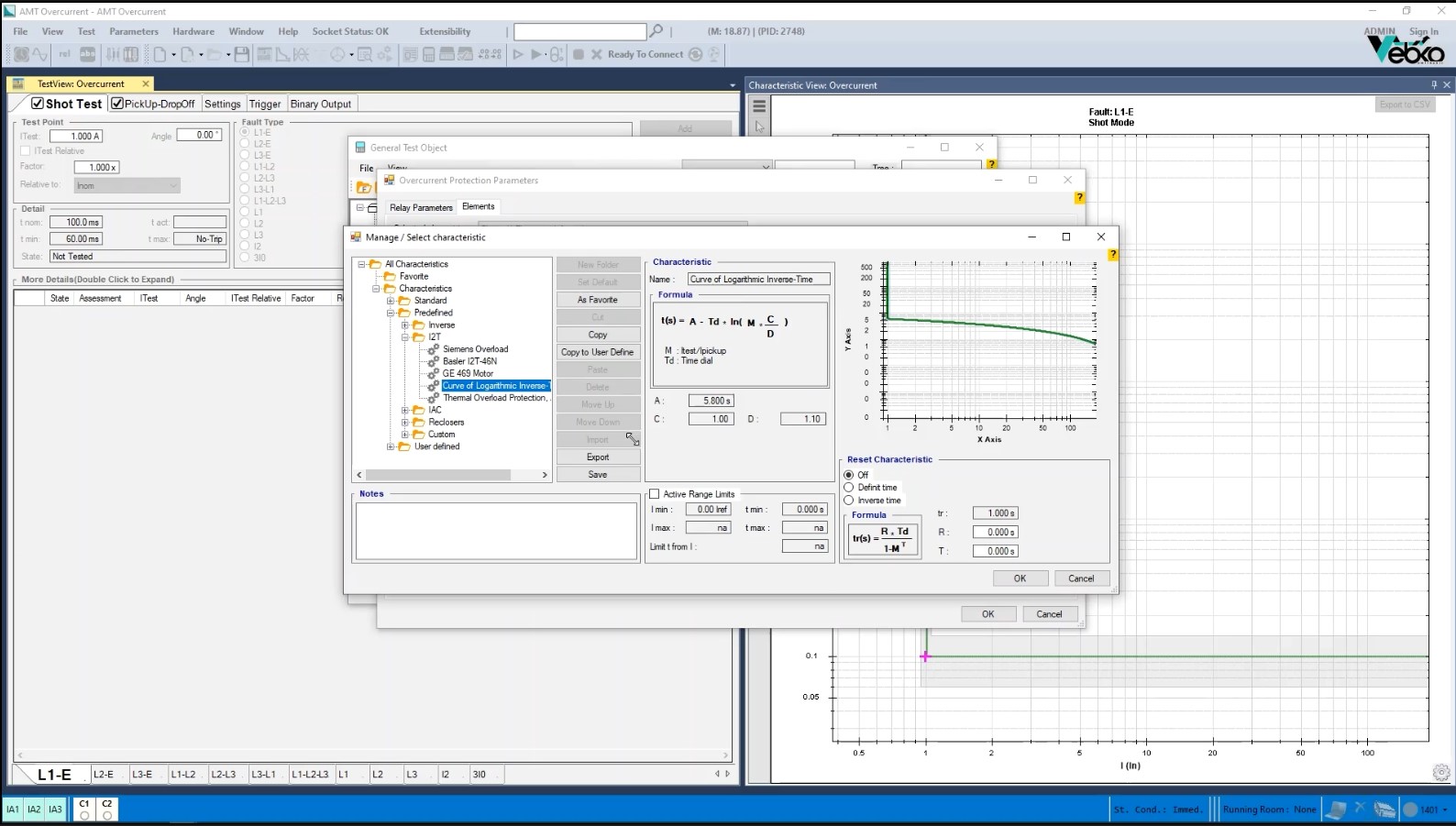The width and height of the screenshot is (1456, 826).
Task: Open the Parameters menu
Action: [x=134, y=31]
